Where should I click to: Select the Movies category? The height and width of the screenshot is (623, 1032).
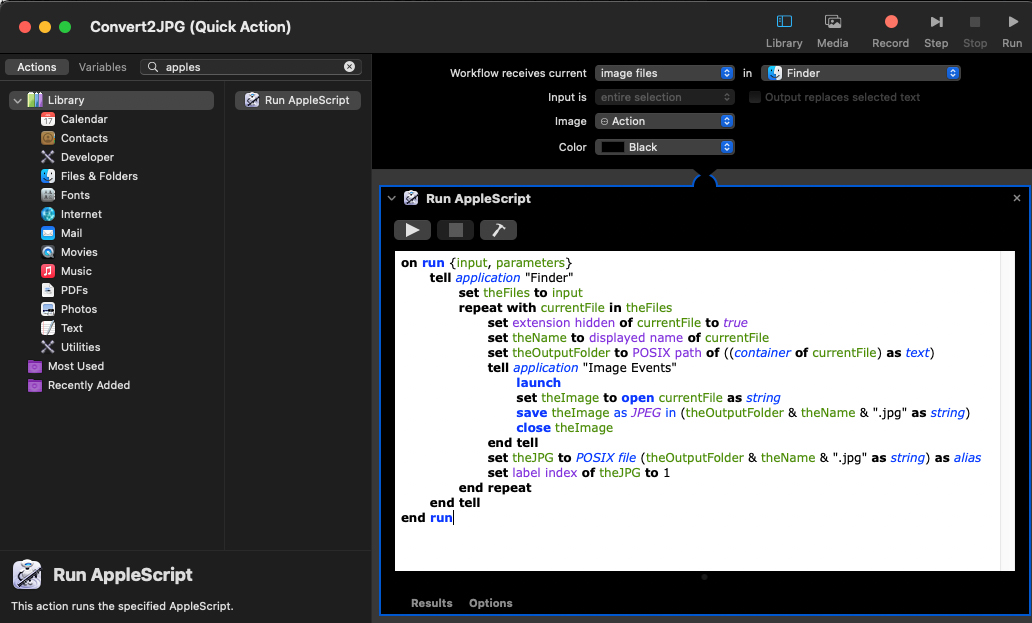pyautogui.click(x=78, y=253)
